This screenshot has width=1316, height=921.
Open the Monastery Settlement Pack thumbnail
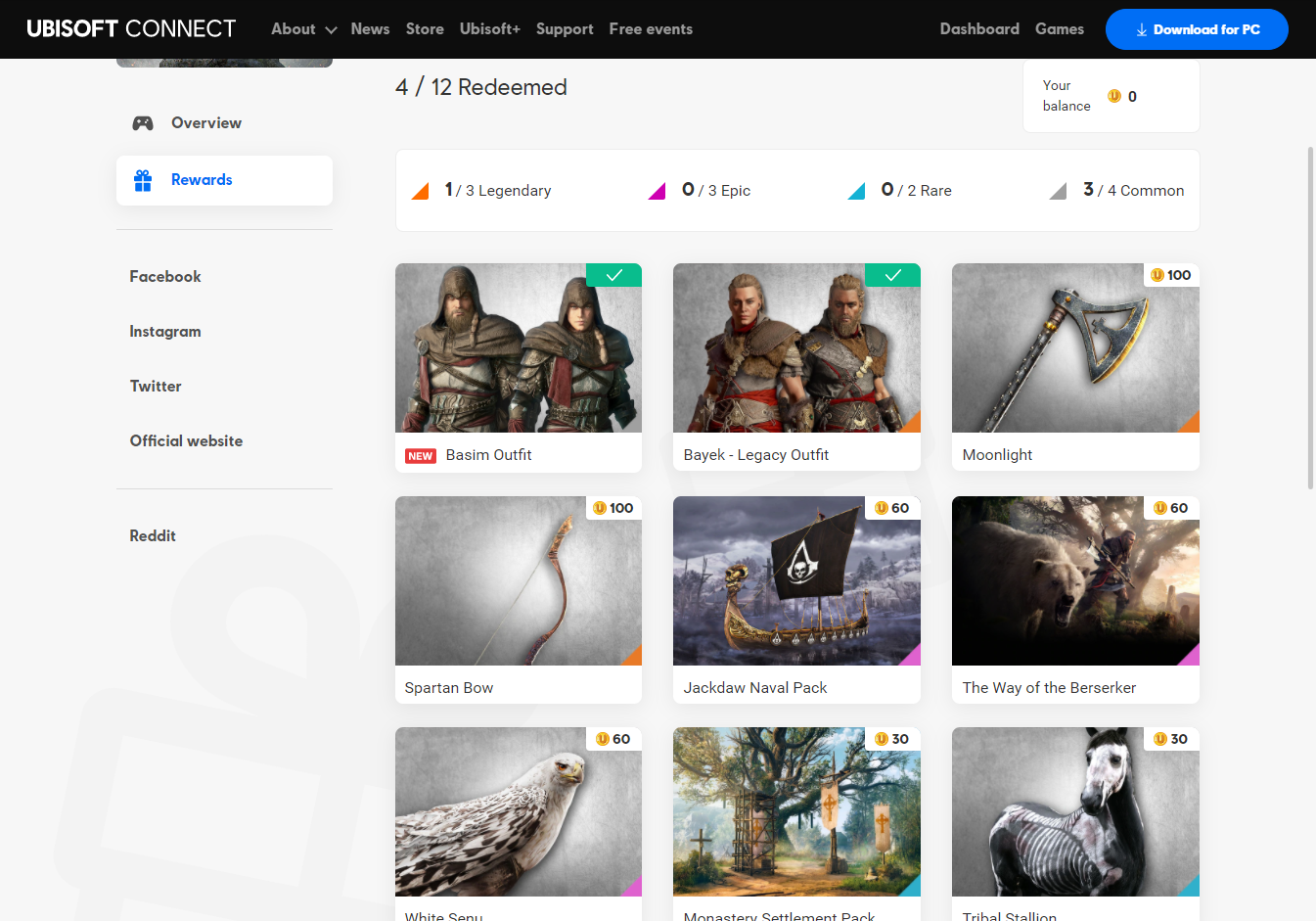[796, 812]
